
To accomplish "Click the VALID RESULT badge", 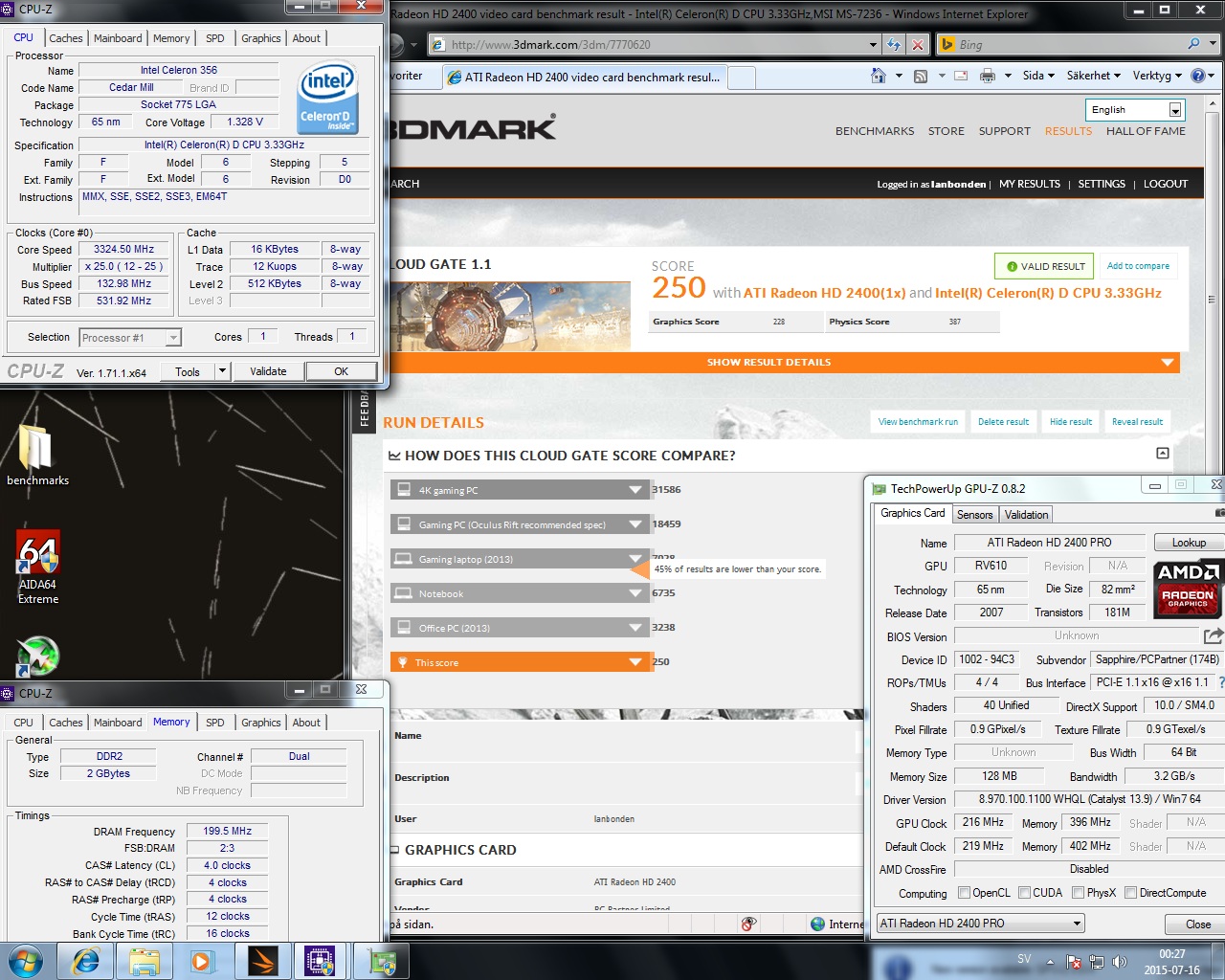I will [1044, 266].
